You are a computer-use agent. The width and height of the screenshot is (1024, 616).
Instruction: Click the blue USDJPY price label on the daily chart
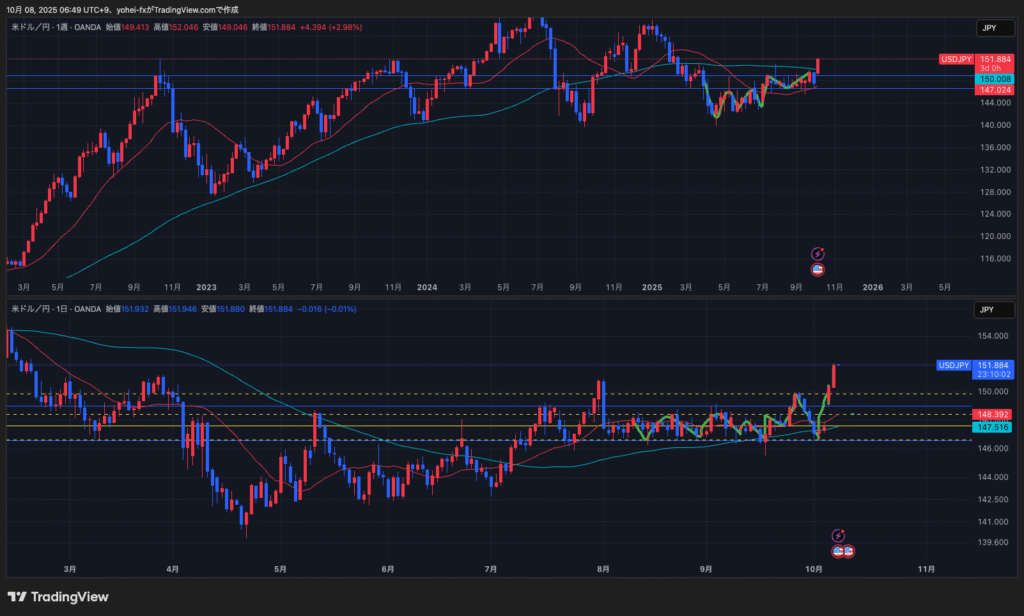pos(955,365)
